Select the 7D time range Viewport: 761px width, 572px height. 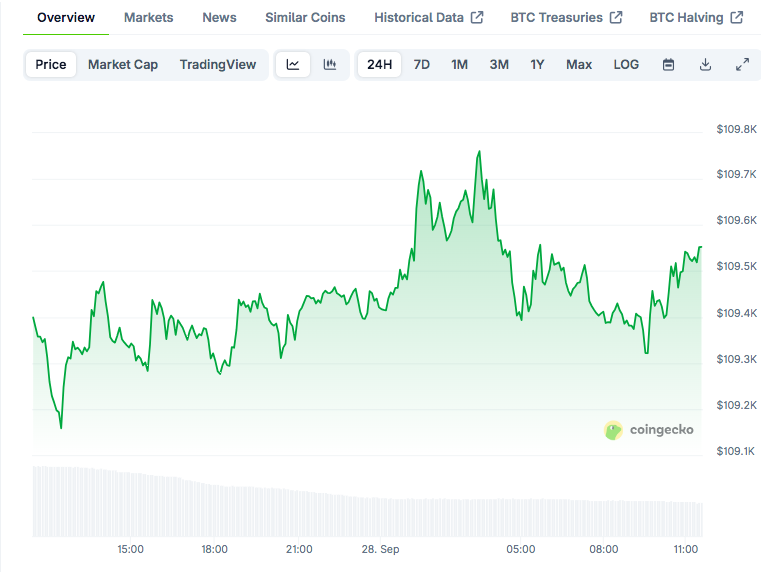pos(422,64)
